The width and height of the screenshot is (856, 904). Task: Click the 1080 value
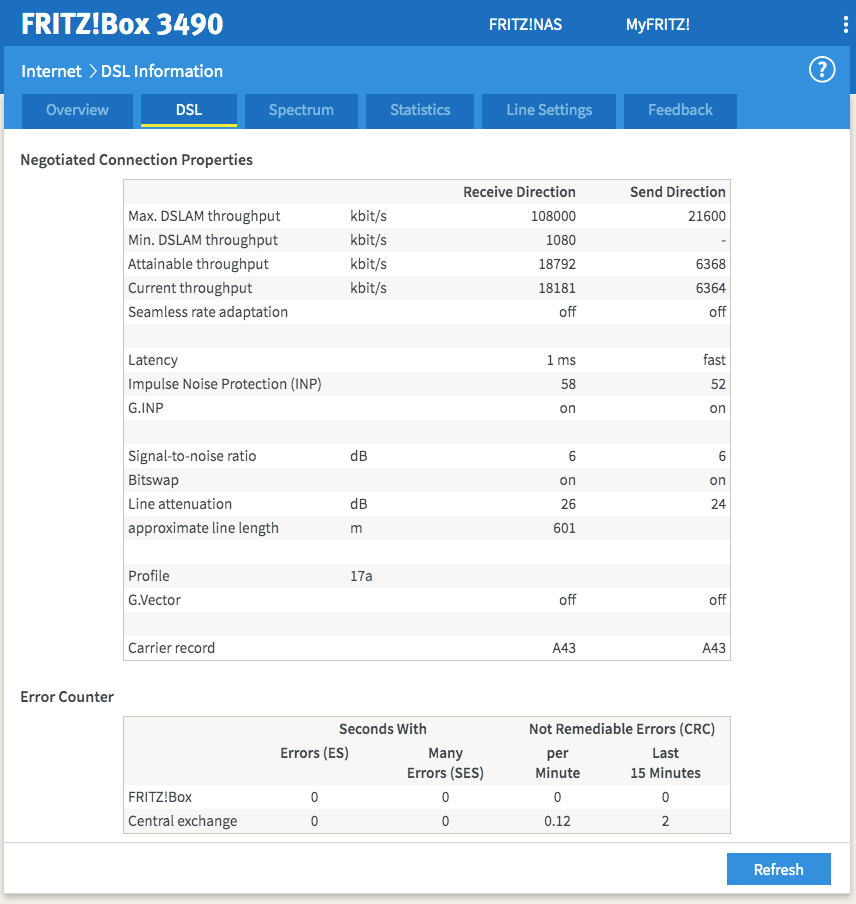[x=561, y=240]
